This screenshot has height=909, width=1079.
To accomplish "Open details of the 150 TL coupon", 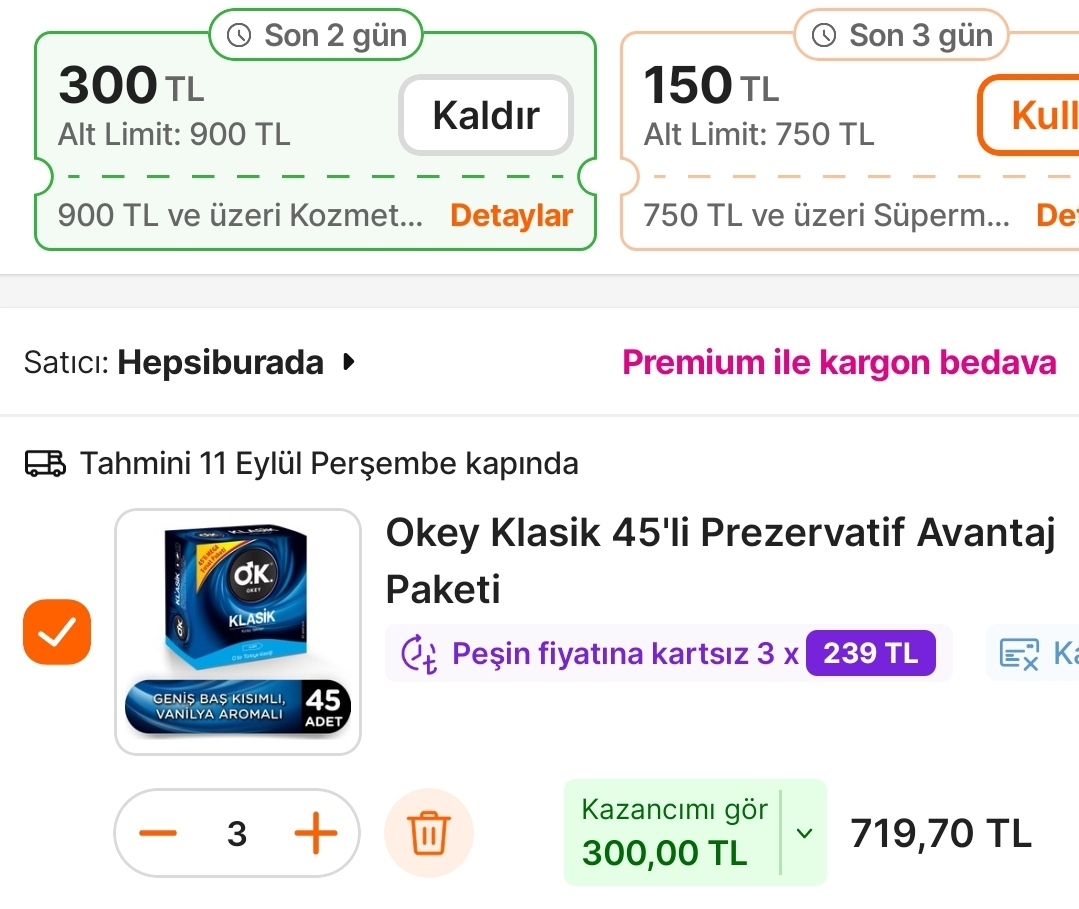I will tap(1057, 215).
